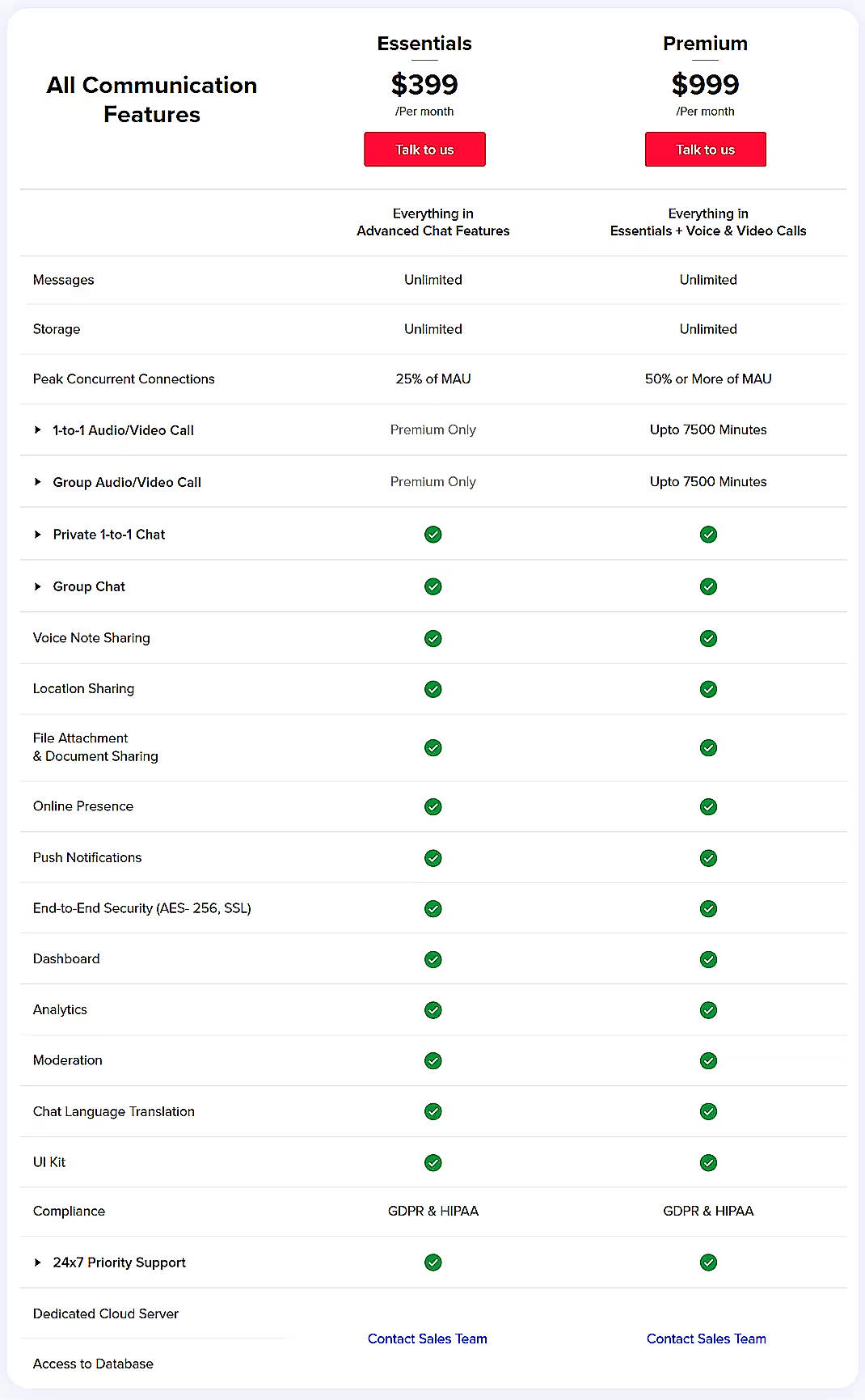Click Essentials checkmark for Chat Language Translation
Image resolution: width=865 pixels, height=1400 pixels.
click(x=433, y=1111)
